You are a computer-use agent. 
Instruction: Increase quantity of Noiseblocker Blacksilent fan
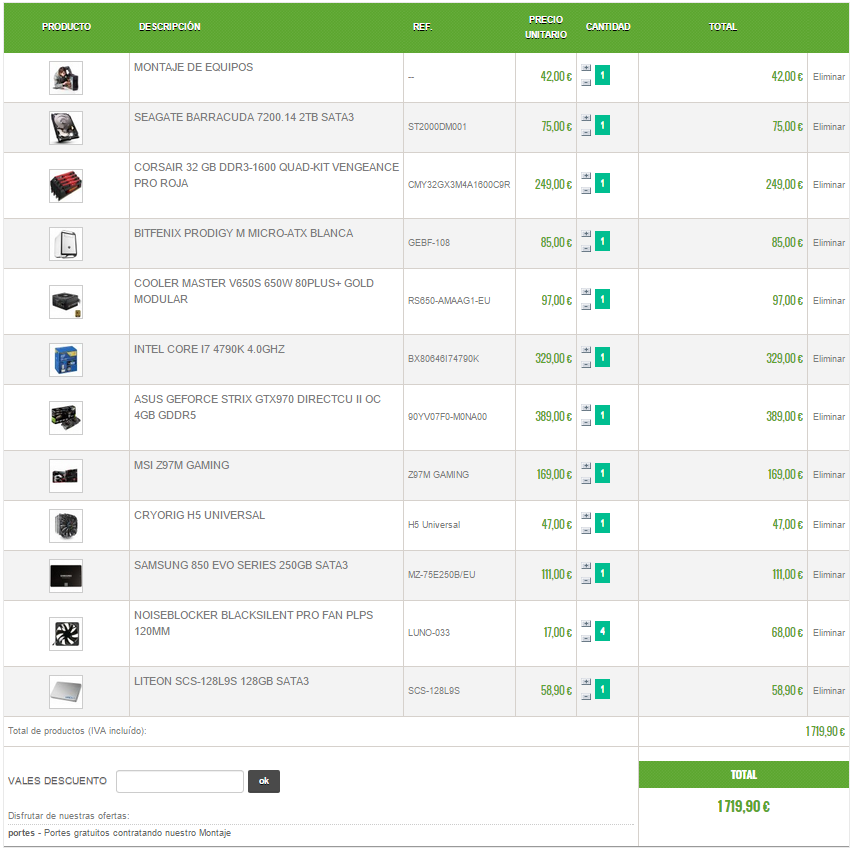586,624
